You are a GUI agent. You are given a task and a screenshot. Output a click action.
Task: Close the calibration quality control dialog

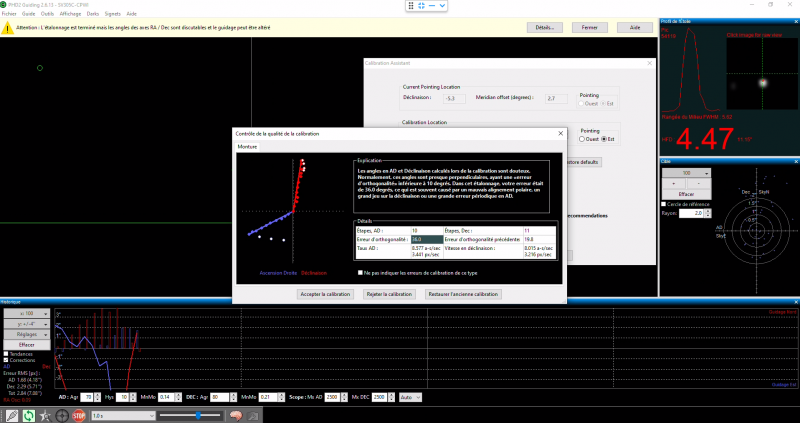(560, 133)
